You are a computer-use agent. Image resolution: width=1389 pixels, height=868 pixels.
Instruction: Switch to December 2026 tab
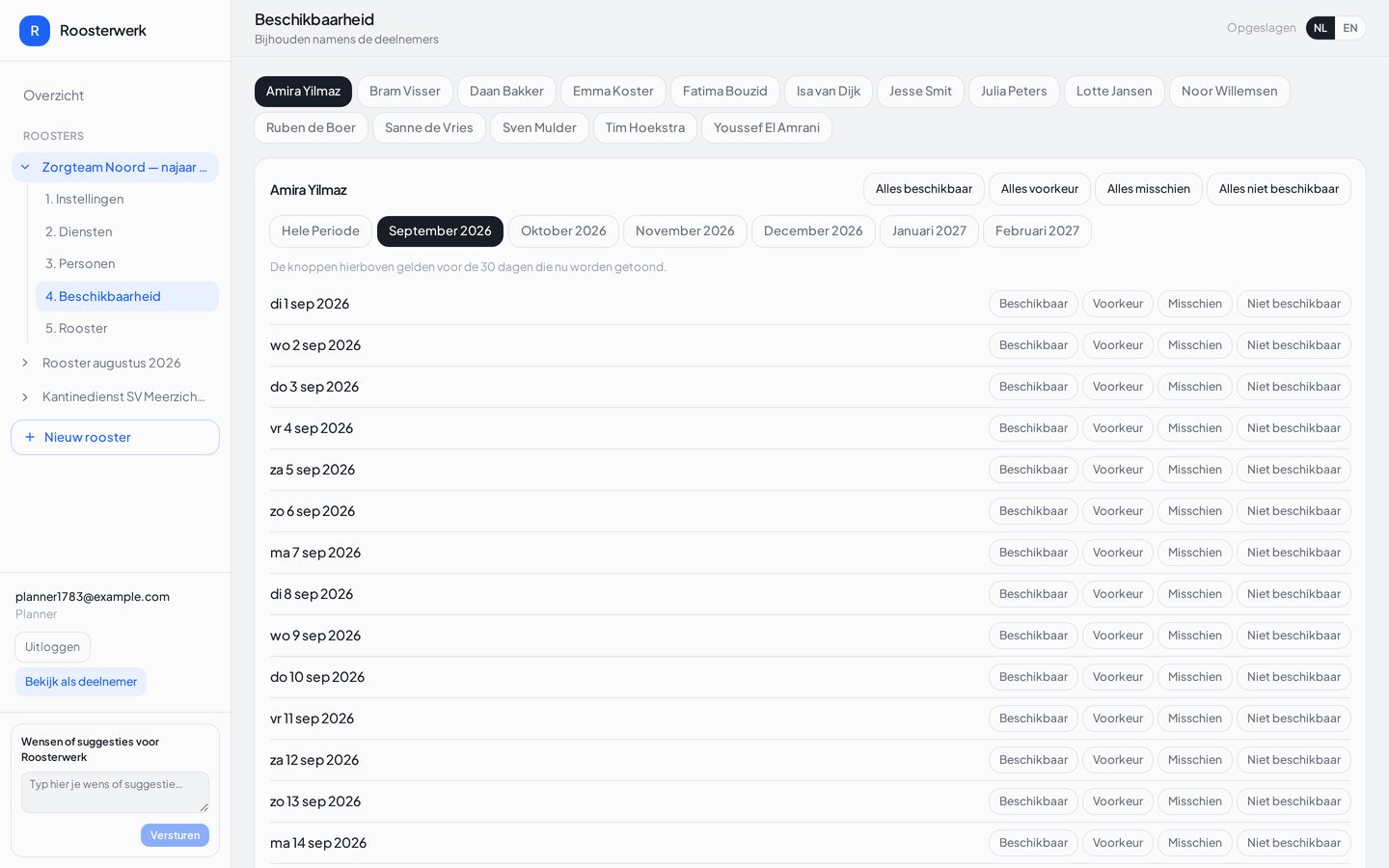pos(813,231)
